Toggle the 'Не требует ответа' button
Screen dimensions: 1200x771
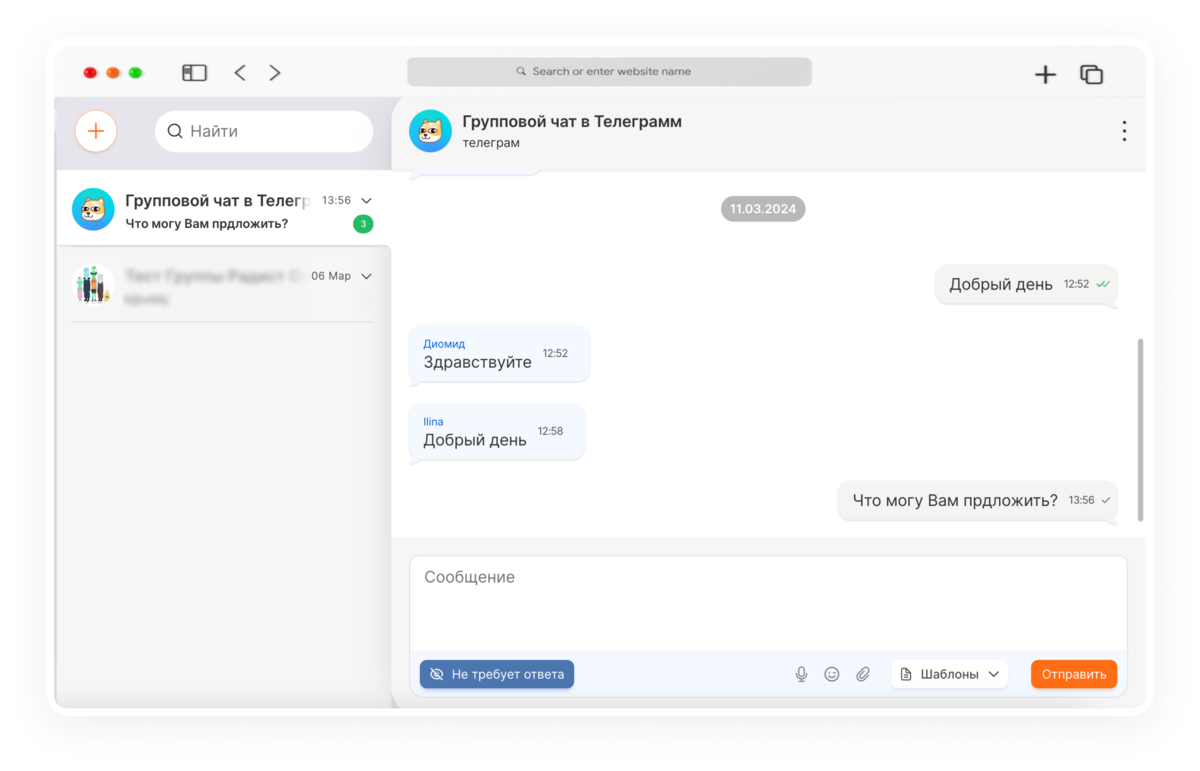[497, 674]
